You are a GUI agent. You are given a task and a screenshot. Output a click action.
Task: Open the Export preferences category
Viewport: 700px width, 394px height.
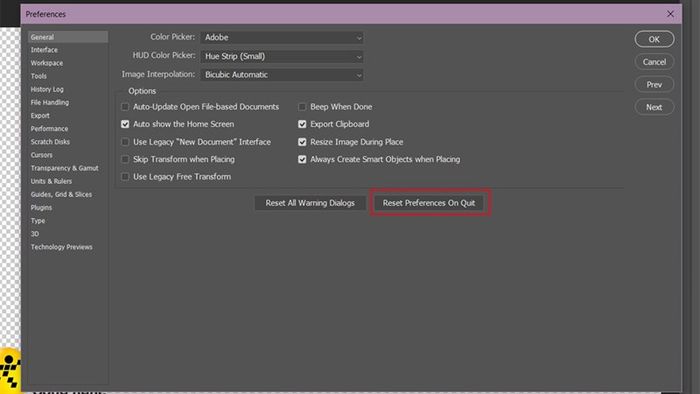click(x=40, y=116)
